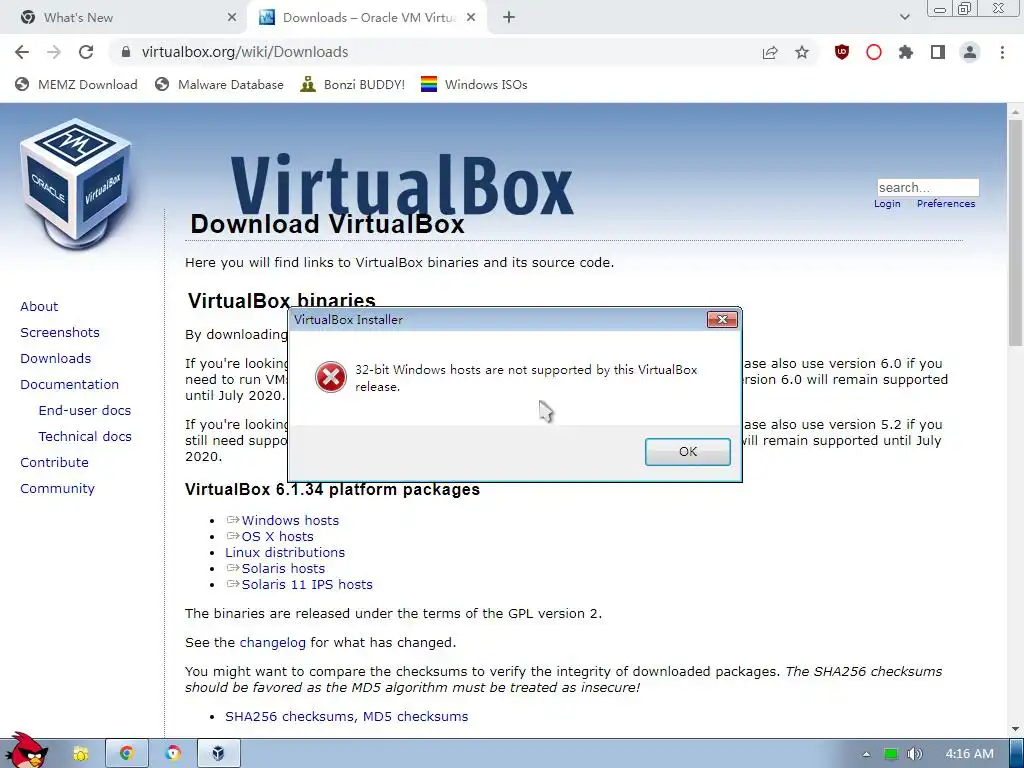Open the MEMZ Download bookmark
This screenshot has width=1024, height=768.
76,84
